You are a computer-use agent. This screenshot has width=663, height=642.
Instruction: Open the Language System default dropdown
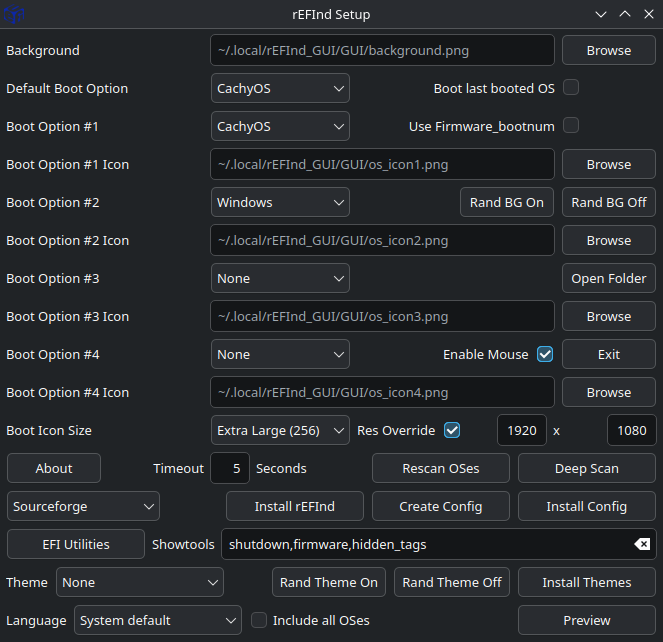pyautogui.click(x=158, y=620)
